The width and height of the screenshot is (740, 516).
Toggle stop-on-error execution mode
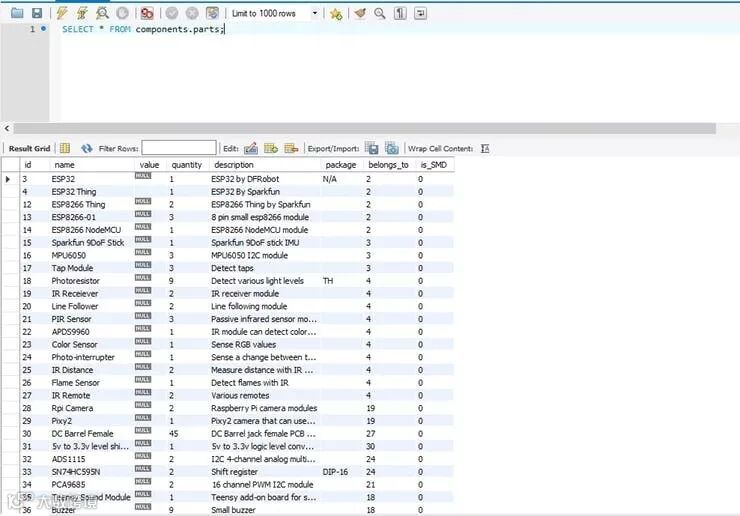click(147, 13)
